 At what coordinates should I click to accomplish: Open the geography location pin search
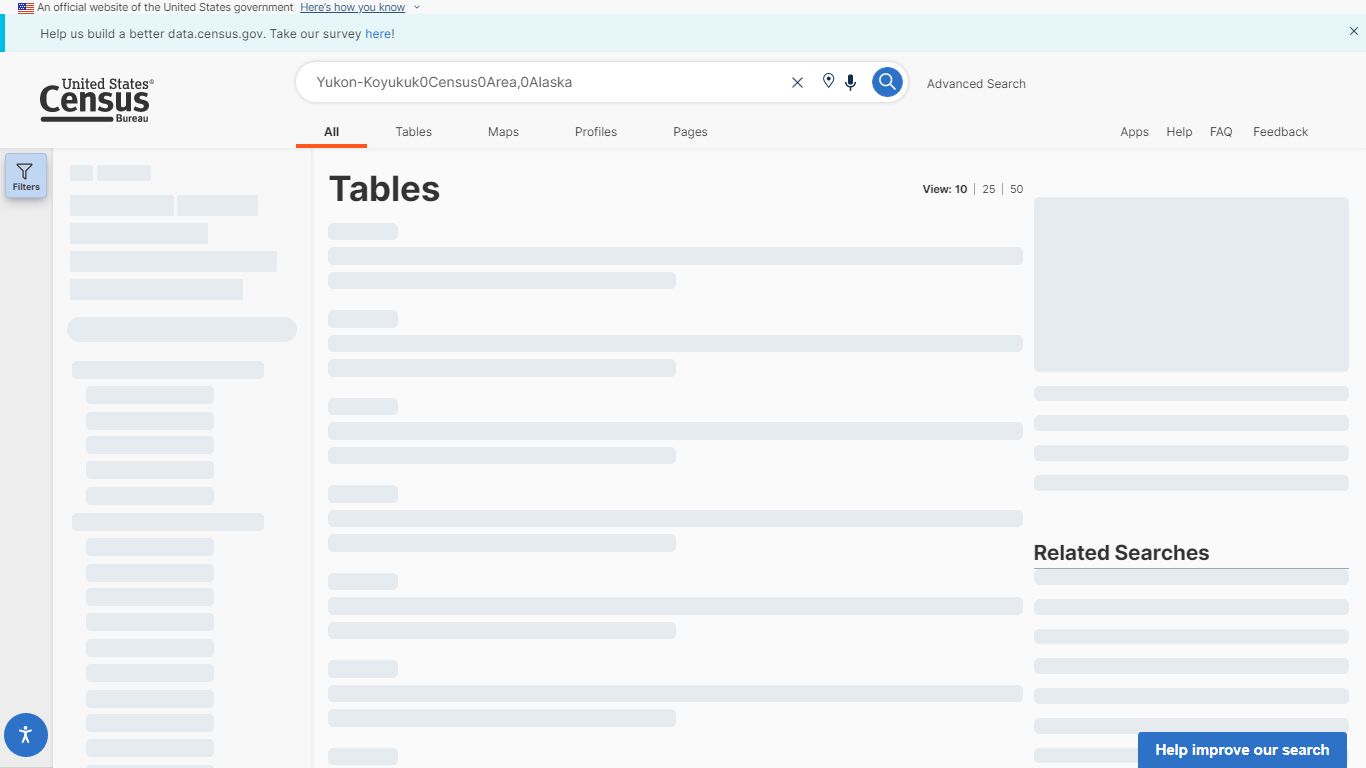[828, 81]
